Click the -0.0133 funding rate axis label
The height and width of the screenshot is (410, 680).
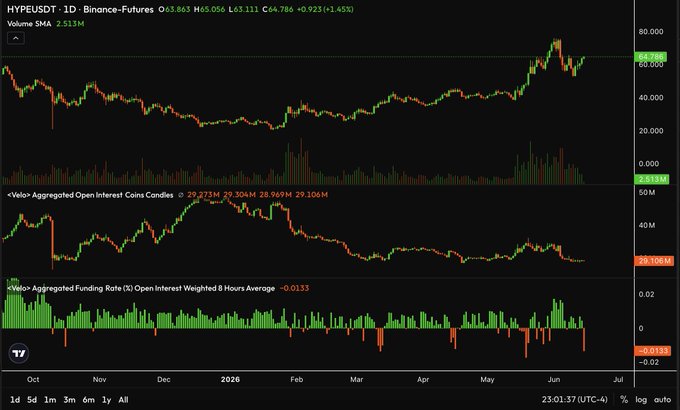(x=653, y=351)
